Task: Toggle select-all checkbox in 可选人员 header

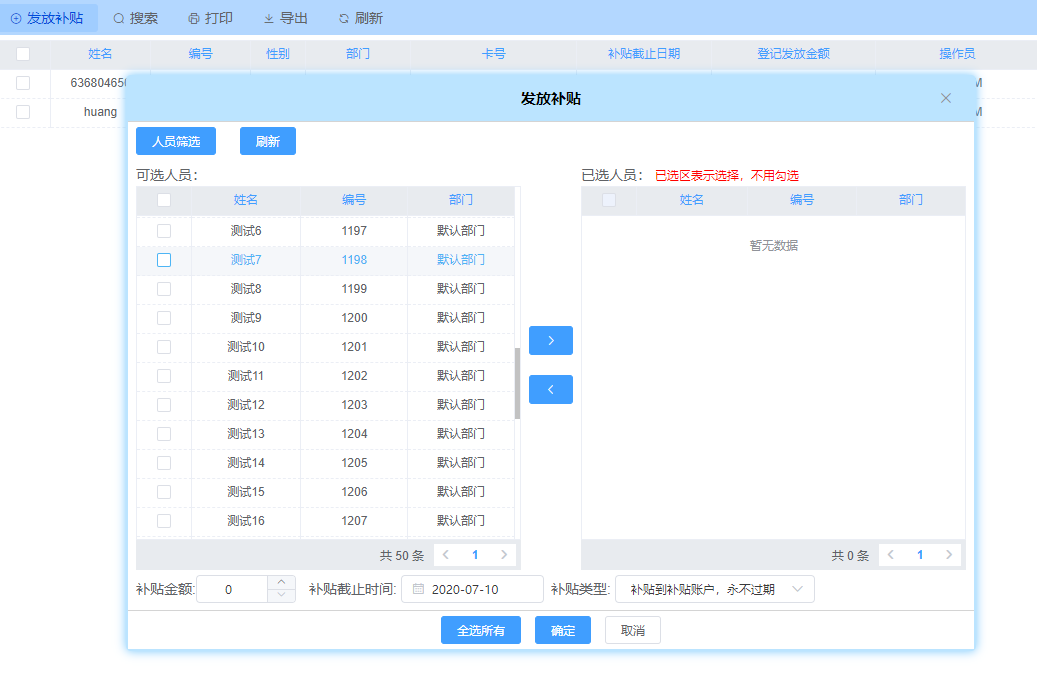Action: point(164,200)
